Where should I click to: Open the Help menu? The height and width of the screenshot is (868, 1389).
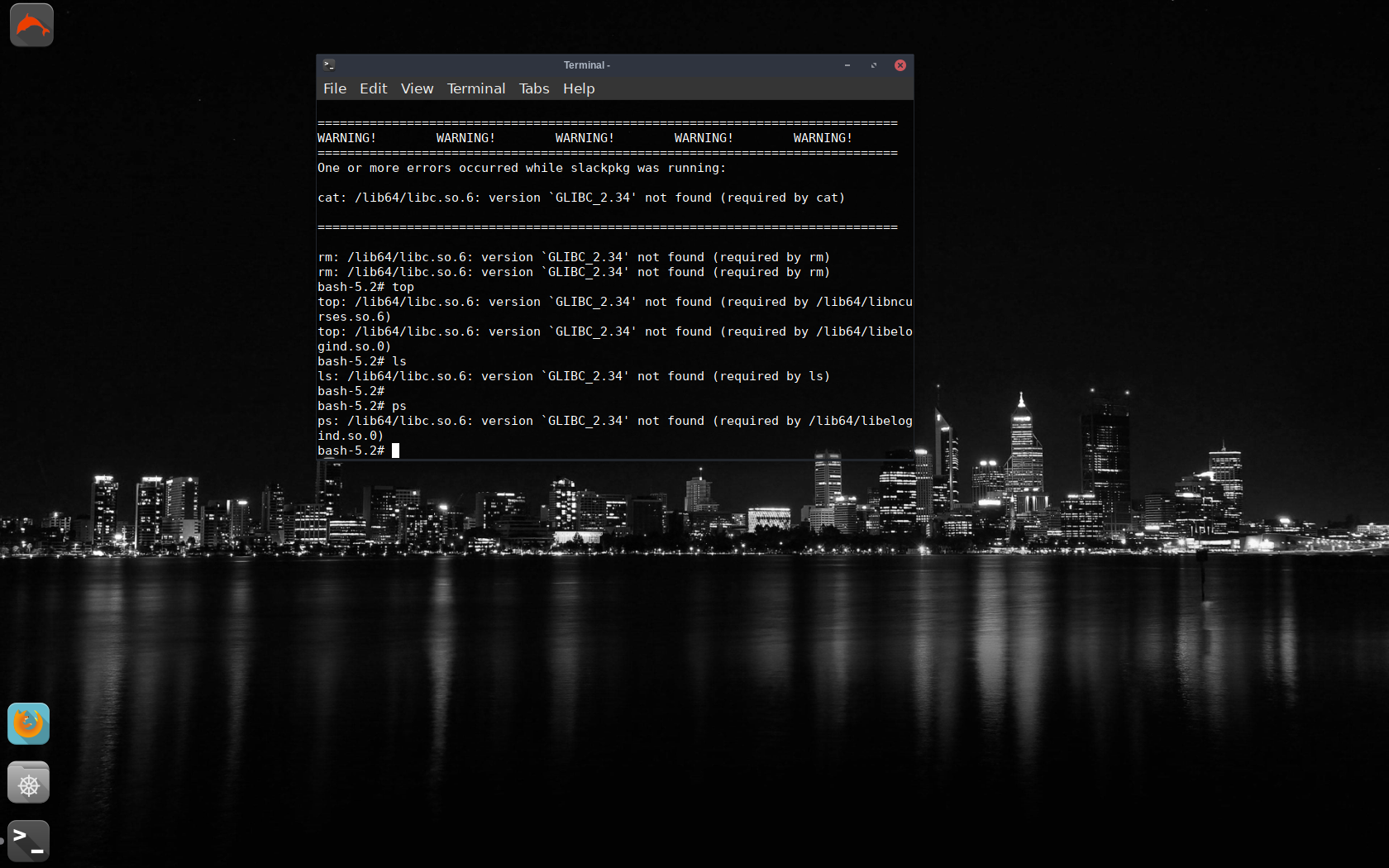[579, 88]
